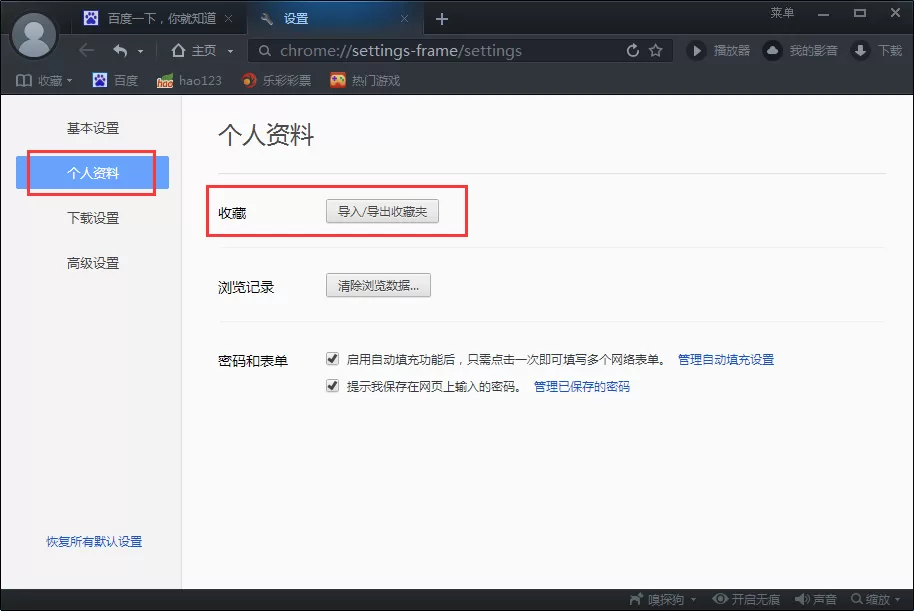Image resolution: width=914 pixels, height=611 pixels.
Task: Click the address bar search magnifier icon
Action: pyautogui.click(x=265, y=51)
